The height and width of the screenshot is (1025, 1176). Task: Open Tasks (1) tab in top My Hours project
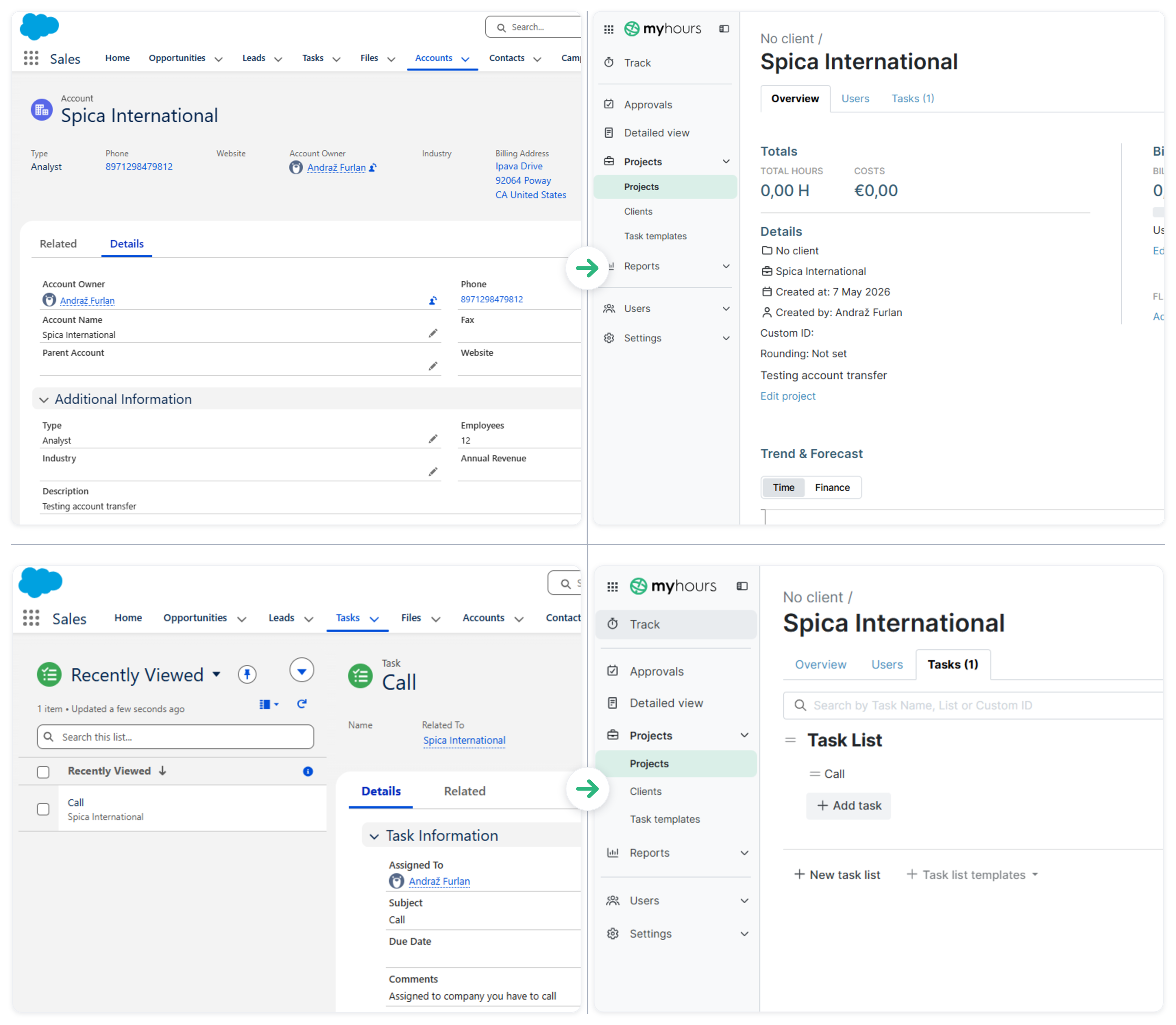(x=912, y=98)
